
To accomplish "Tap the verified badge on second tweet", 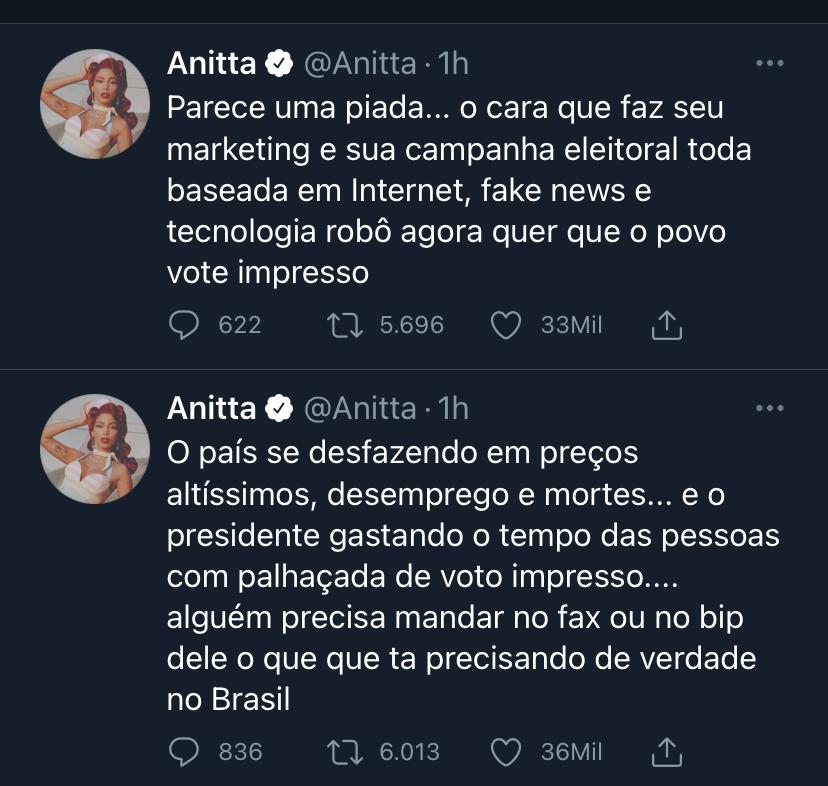I will tap(280, 409).
